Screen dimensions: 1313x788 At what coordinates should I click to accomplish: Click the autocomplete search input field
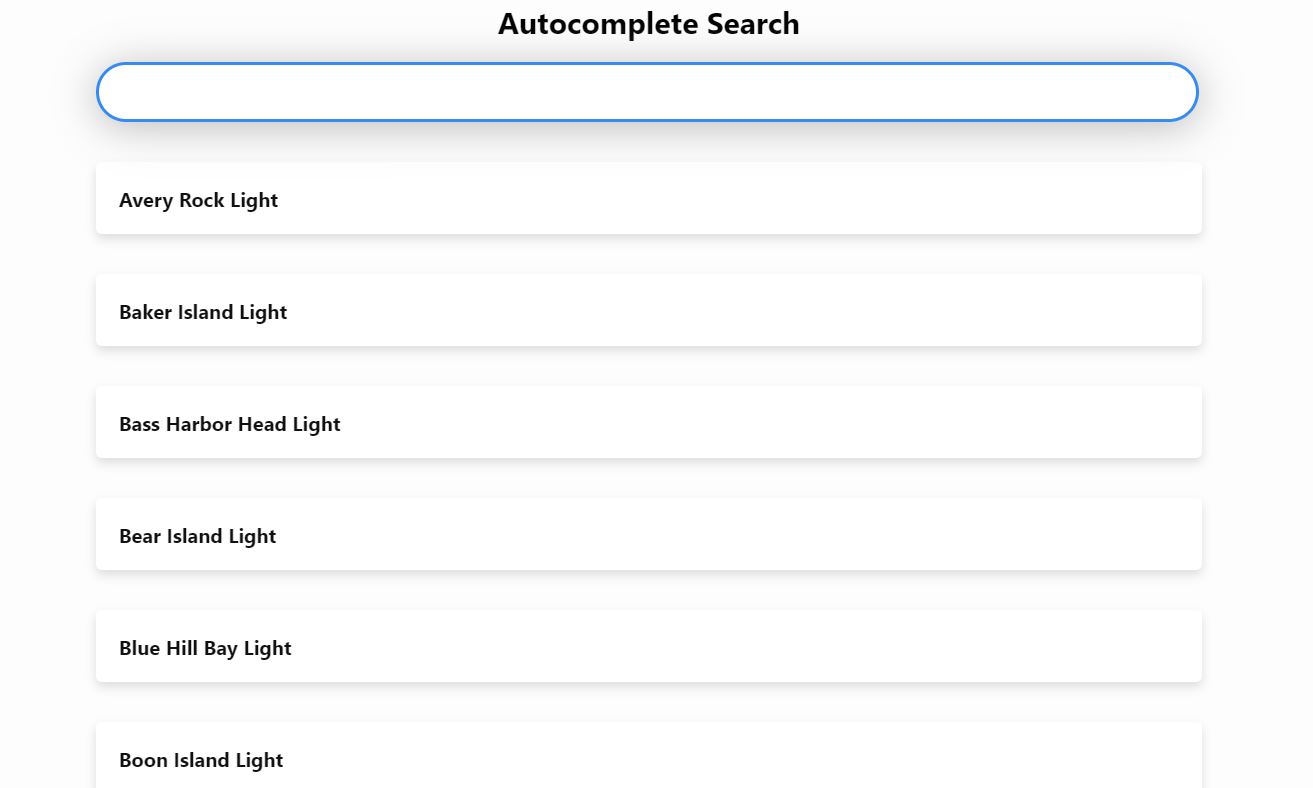pos(647,92)
